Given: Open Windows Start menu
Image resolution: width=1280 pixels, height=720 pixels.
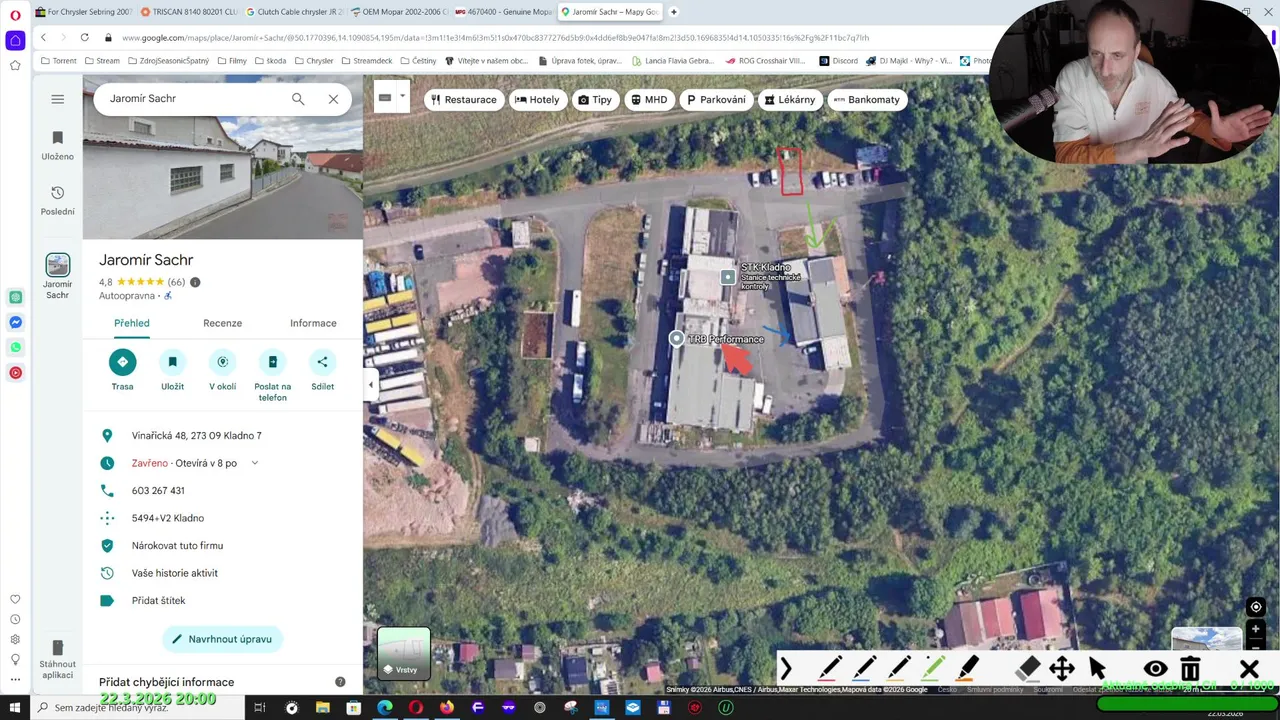Looking at the screenshot, I should (14, 708).
